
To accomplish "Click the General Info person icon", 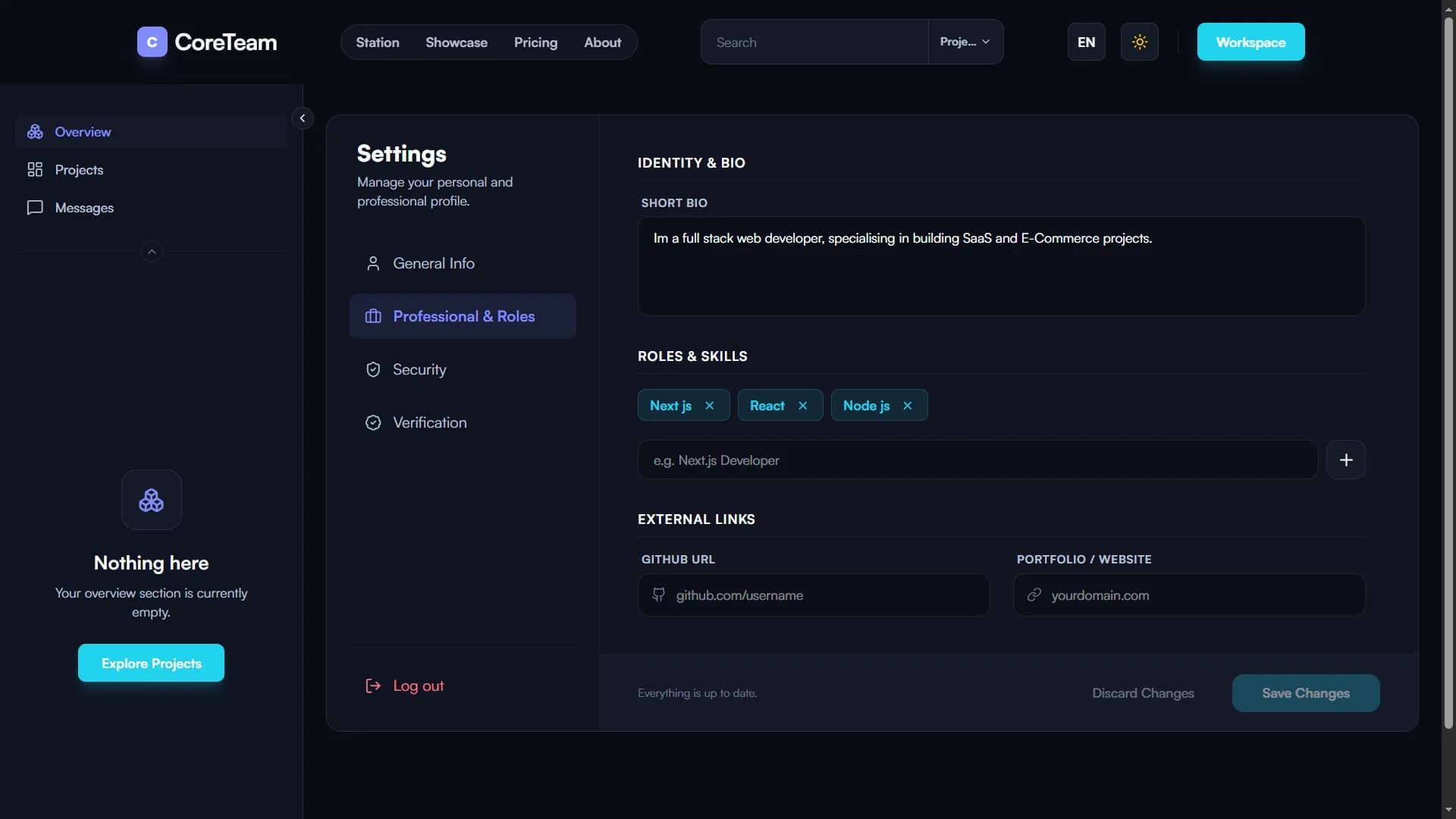I will (x=373, y=263).
